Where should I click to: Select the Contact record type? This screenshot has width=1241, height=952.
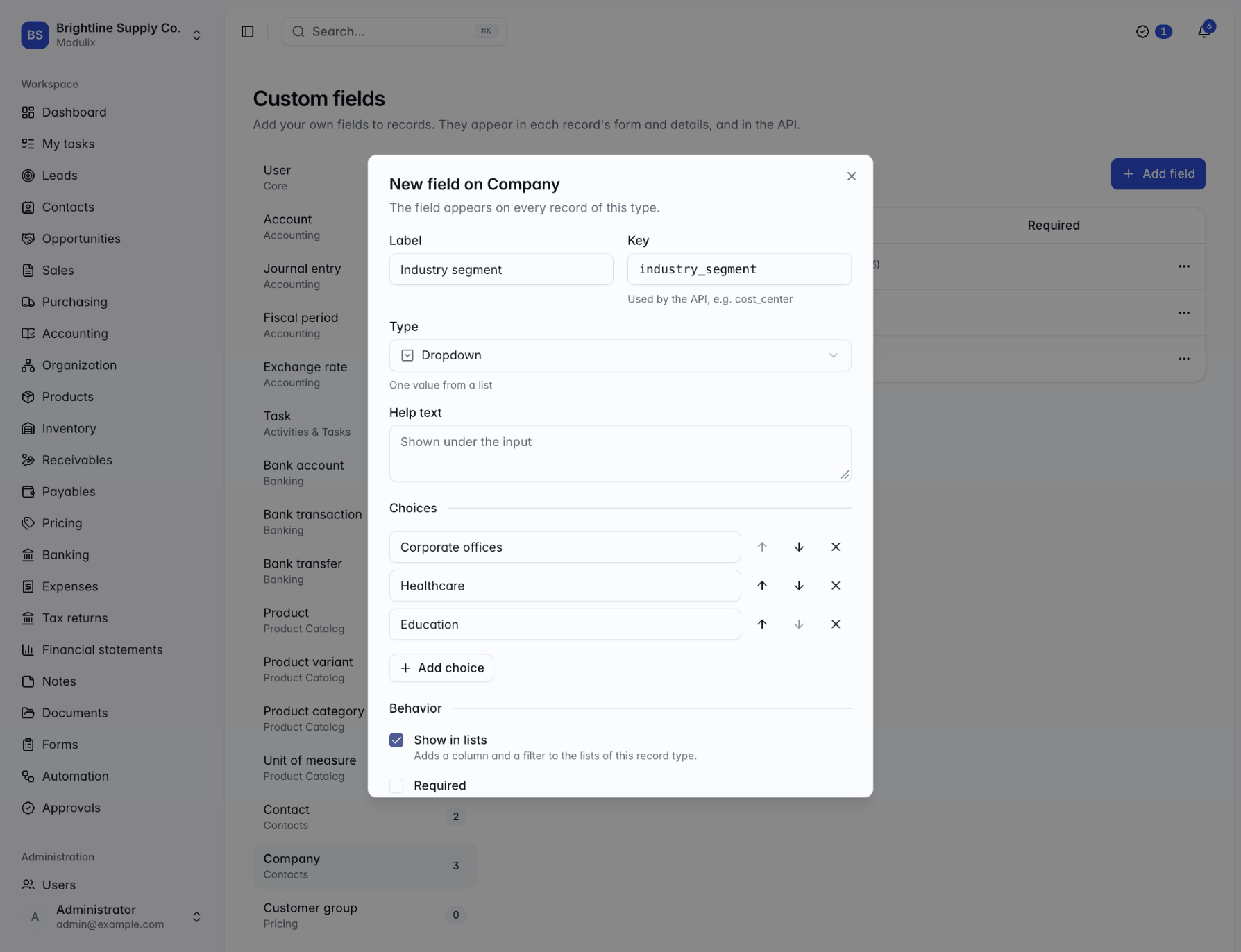point(364,817)
